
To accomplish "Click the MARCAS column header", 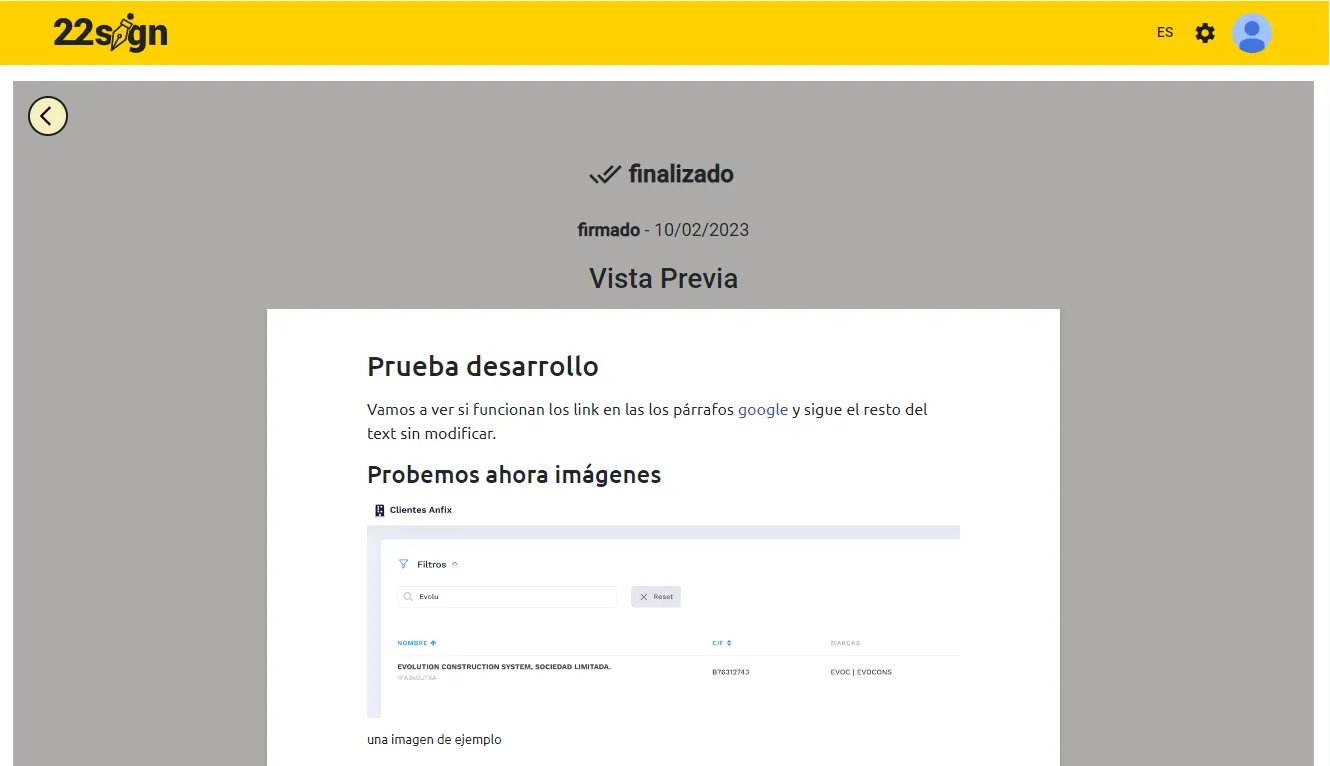I will pyautogui.click(x=845, y=643).
